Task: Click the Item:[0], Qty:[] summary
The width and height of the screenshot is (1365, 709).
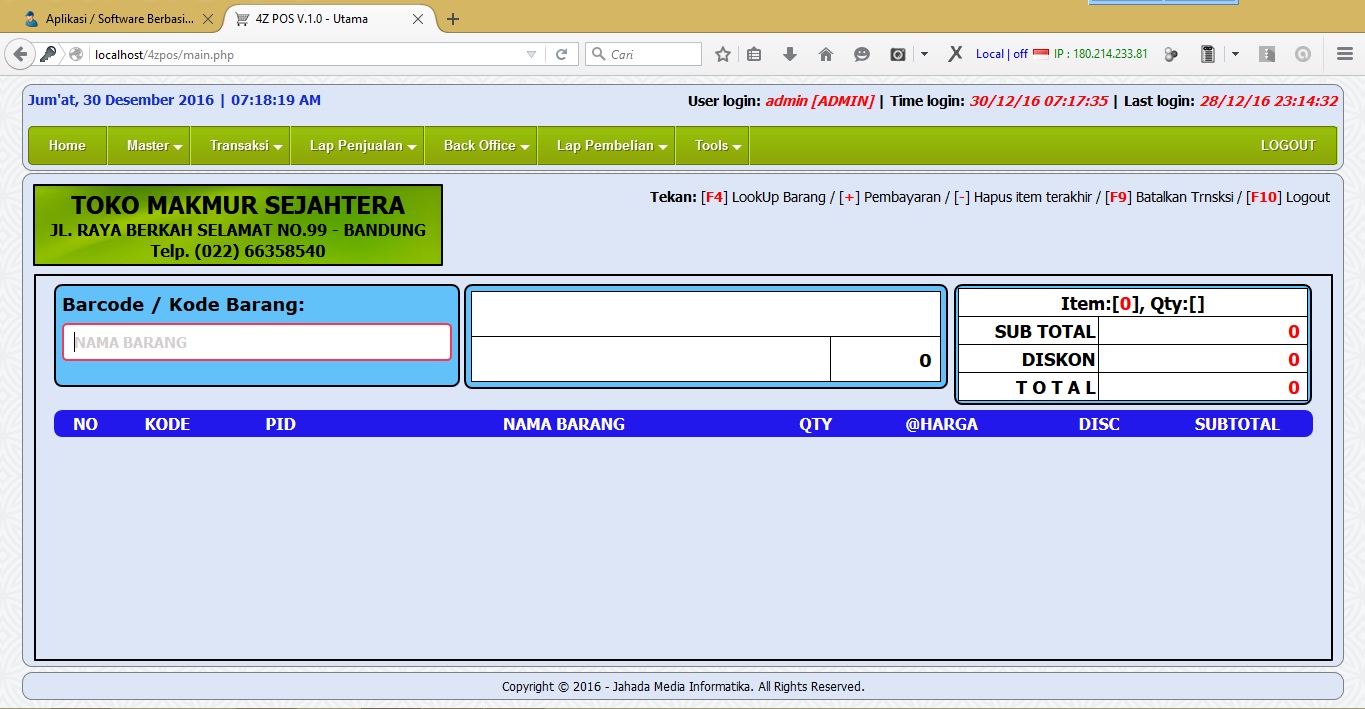Action: click(x=1133, y=304)
